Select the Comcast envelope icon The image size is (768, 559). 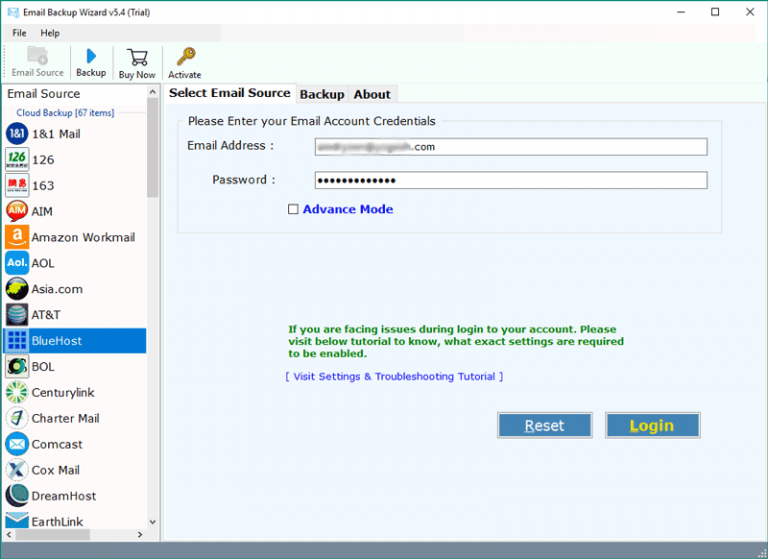[17, 444]
